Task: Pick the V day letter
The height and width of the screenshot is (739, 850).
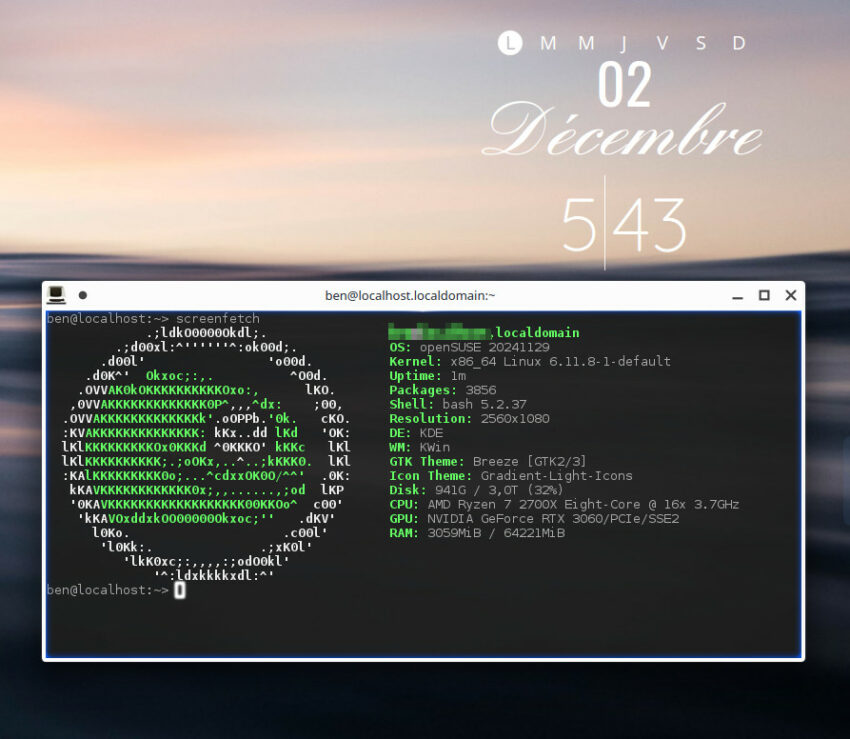Action: [662, 42]
